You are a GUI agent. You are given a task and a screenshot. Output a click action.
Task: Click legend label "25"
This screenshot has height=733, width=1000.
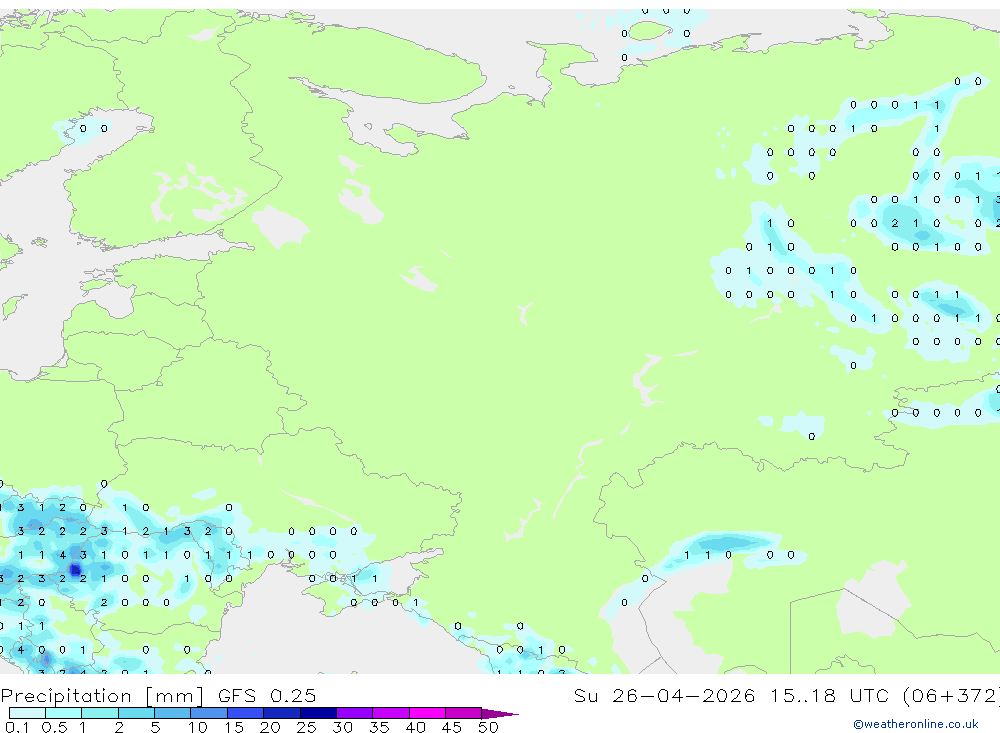pos(306,727)
